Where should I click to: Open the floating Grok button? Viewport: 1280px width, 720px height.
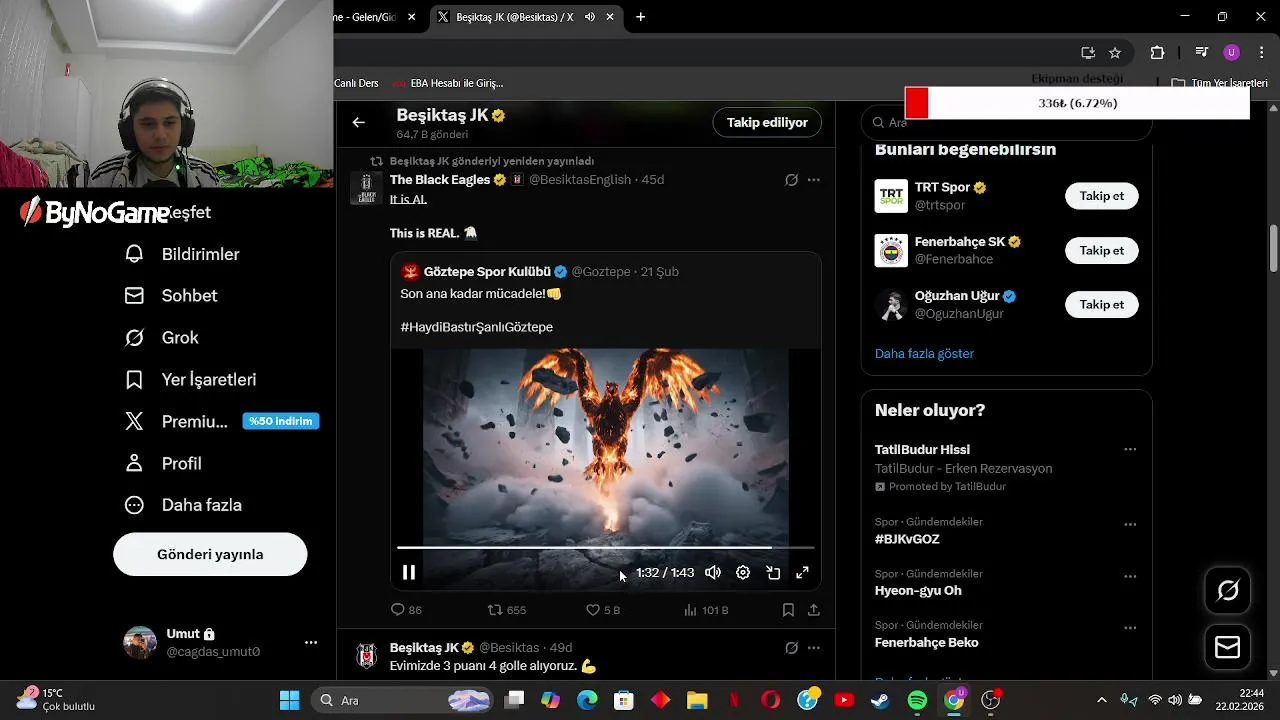click(x=1227, y=591)
